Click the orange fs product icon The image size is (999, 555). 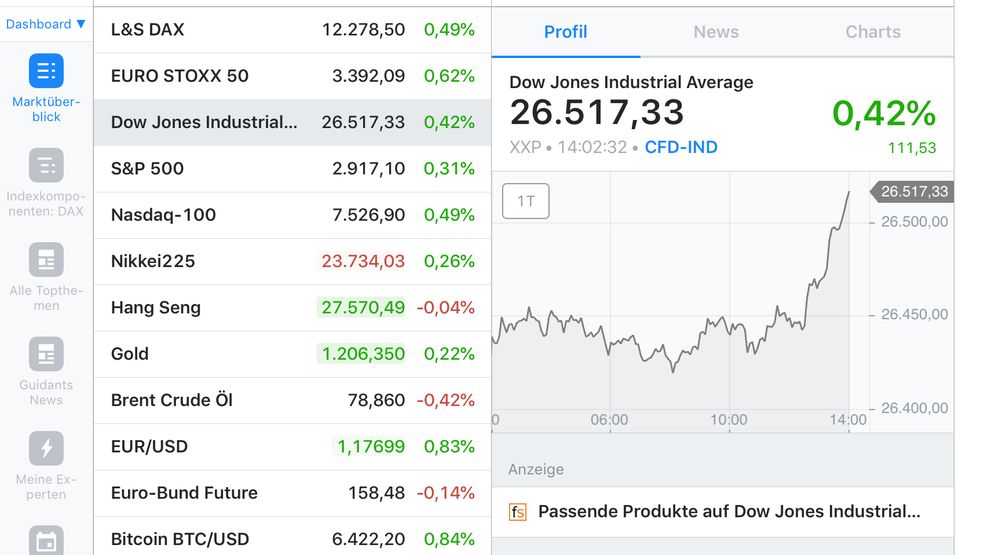click(517, 512)
